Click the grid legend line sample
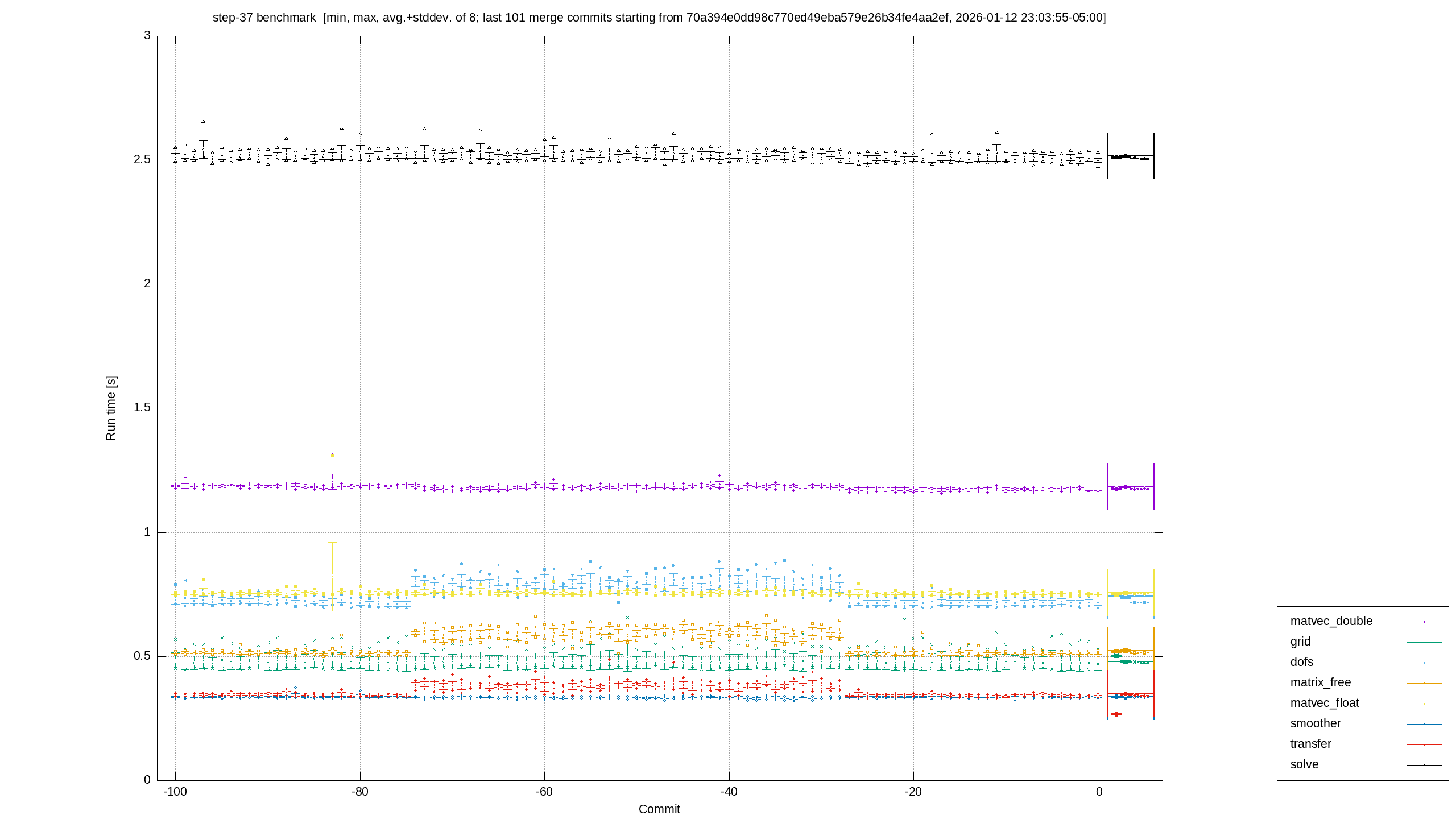 click(x=1424, y=642)
